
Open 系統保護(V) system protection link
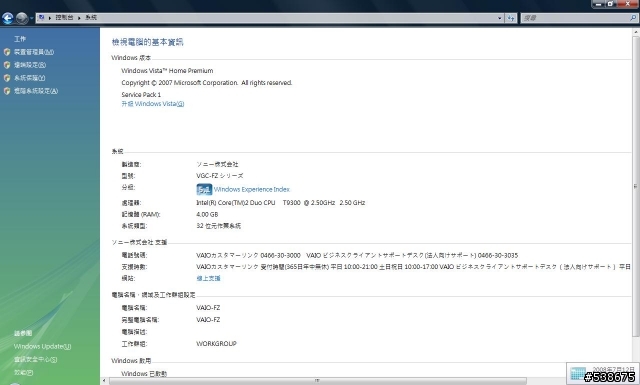(x=29, y=78)
